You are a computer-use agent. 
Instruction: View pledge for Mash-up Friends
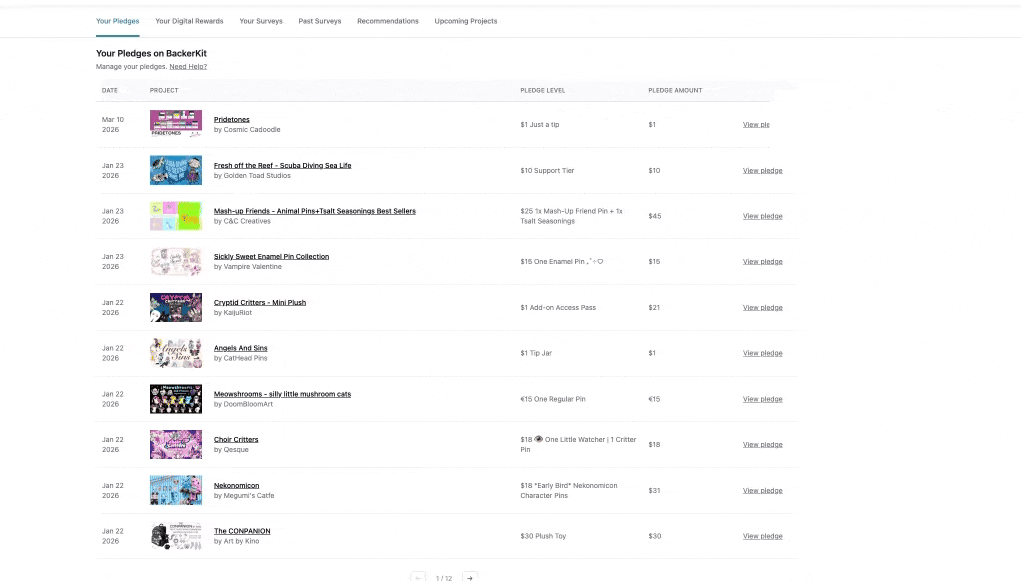(762, 216)
